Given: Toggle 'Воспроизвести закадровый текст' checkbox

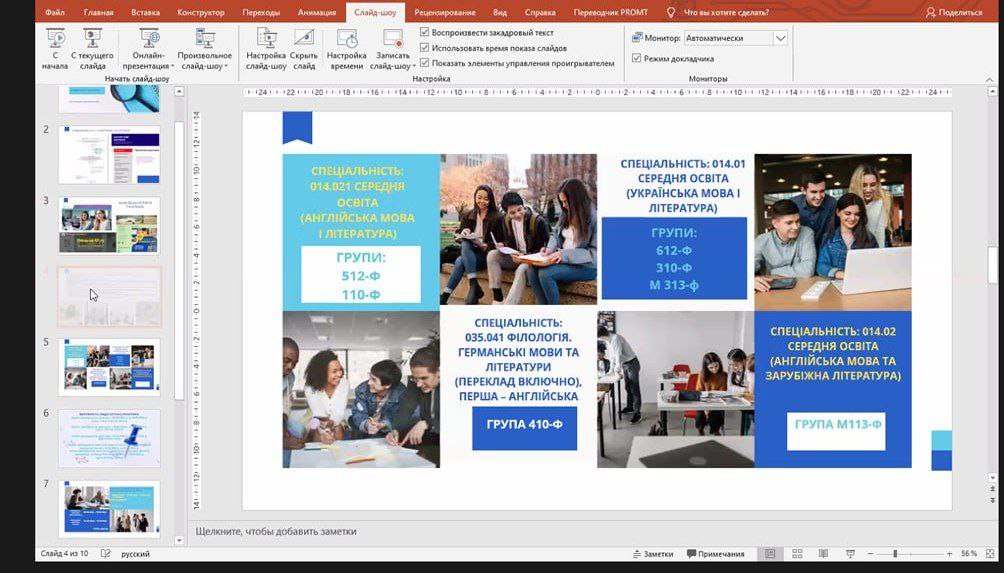Looking at the screenshot, I should pyautogui.click(x=425, y=33).
